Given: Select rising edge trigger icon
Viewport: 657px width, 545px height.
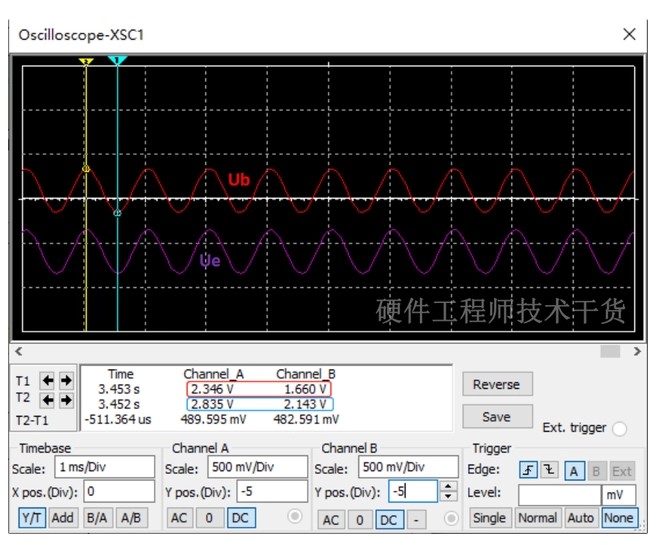Looking at the screenshot, I should 528,470.
